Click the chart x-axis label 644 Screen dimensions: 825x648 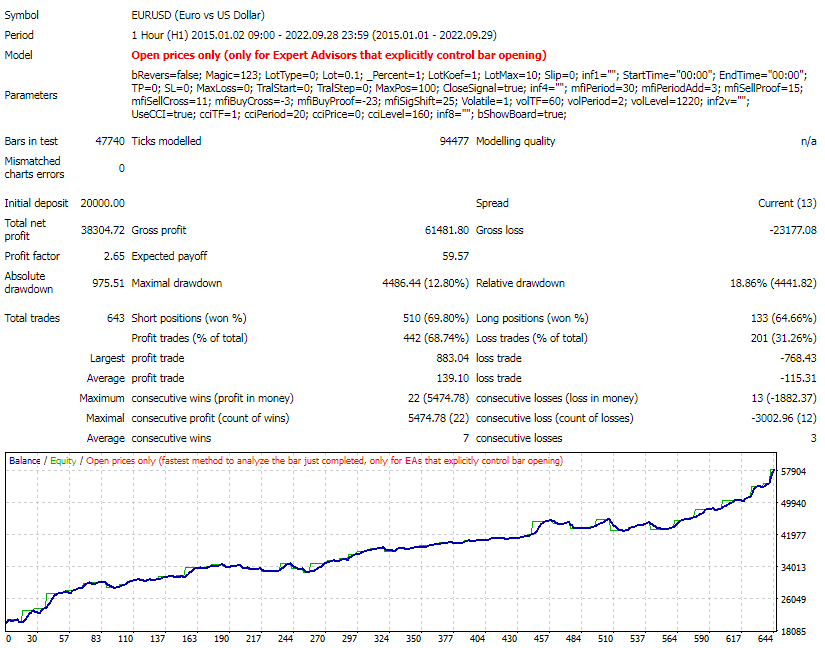point(766,639)
